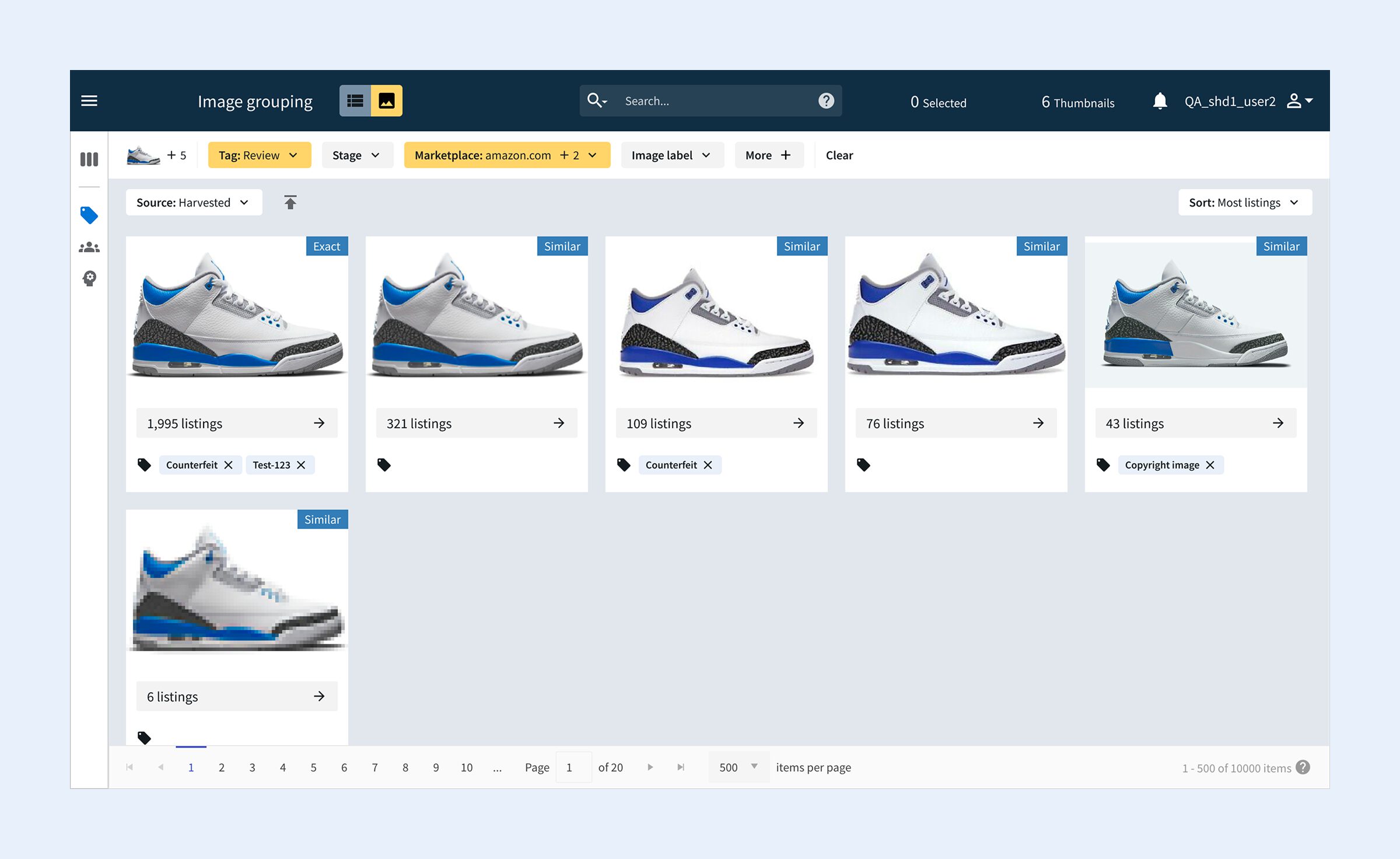
Task: Go to page 10
Action: click(x=467, y=767)
